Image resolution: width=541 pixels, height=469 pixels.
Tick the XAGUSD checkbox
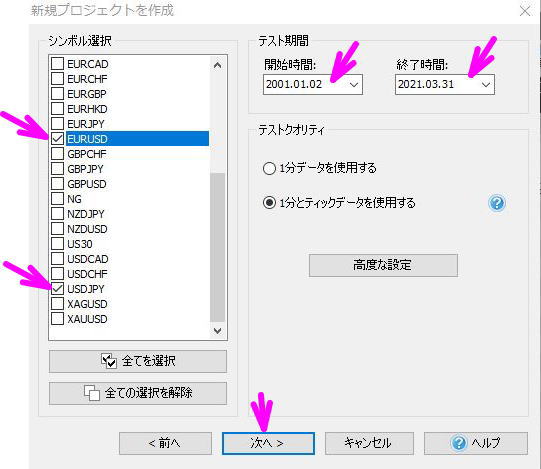coord(57,304)
